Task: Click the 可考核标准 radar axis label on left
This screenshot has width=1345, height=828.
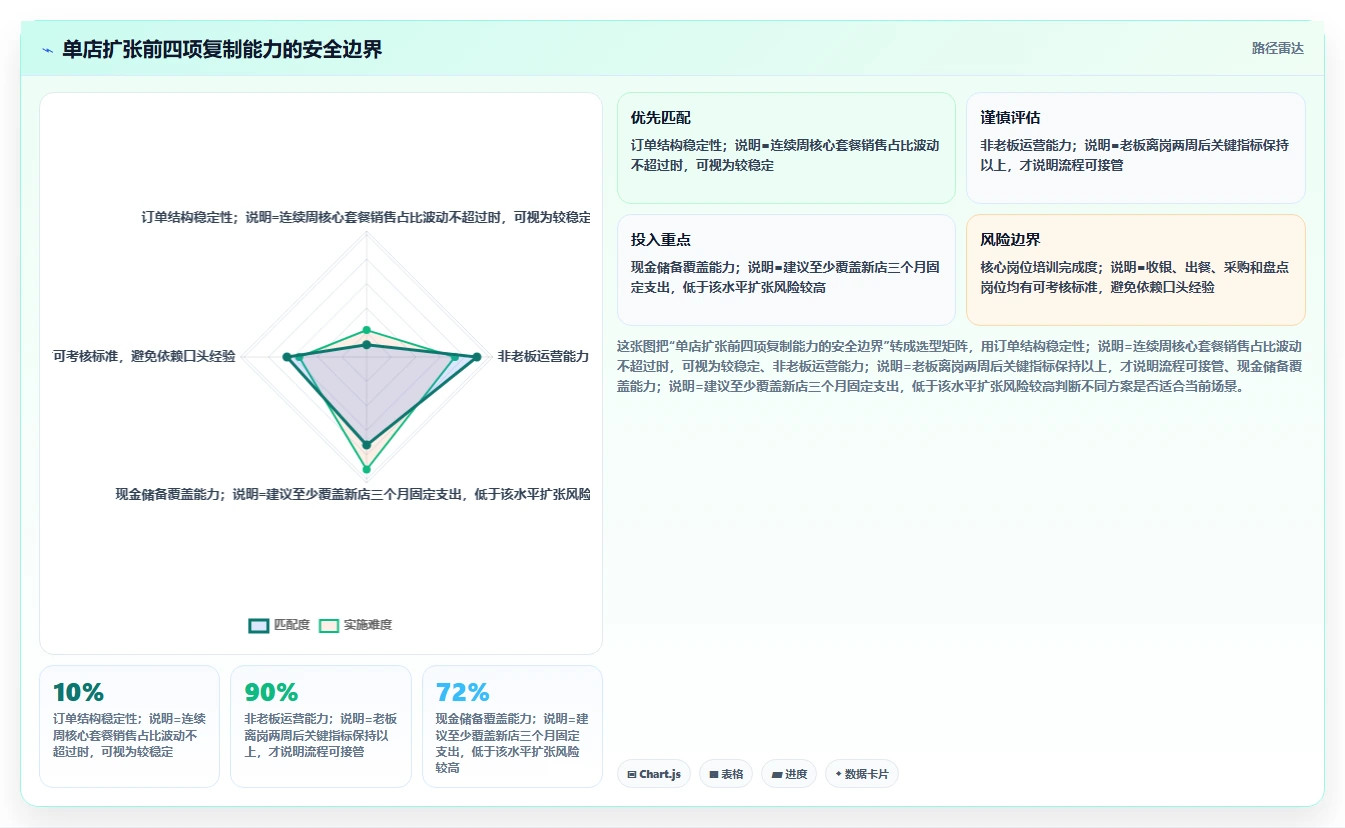Action: (144, 356)
